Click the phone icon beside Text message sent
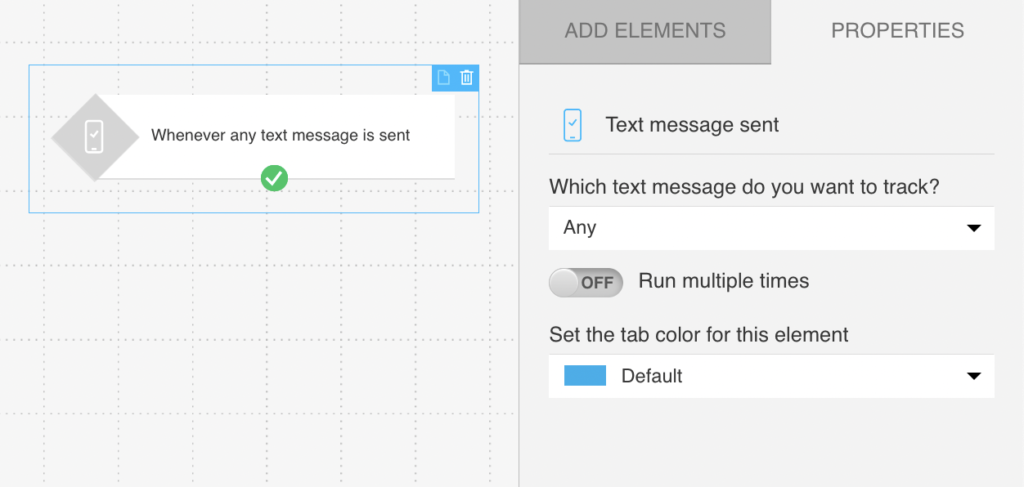Screen dimensions: 1024x487 click(x=572, y=125)
